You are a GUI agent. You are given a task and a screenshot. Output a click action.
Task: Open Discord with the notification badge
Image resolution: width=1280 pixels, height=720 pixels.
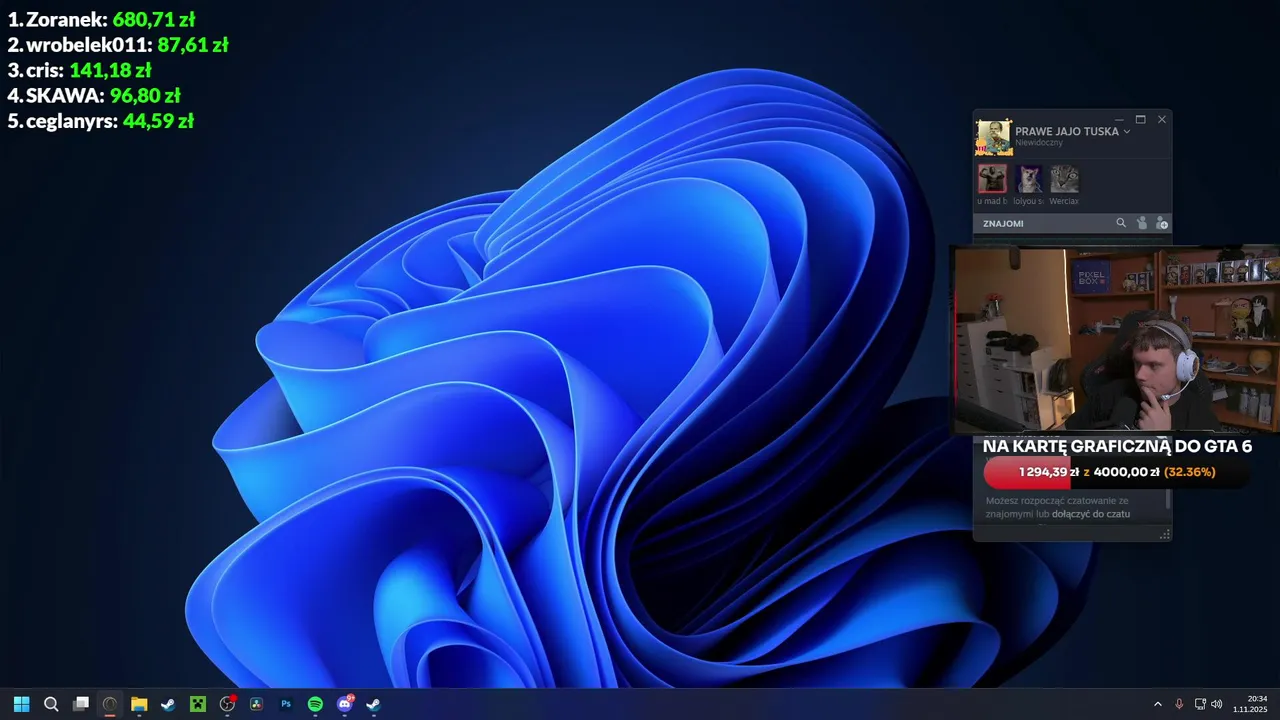[345, 704]
